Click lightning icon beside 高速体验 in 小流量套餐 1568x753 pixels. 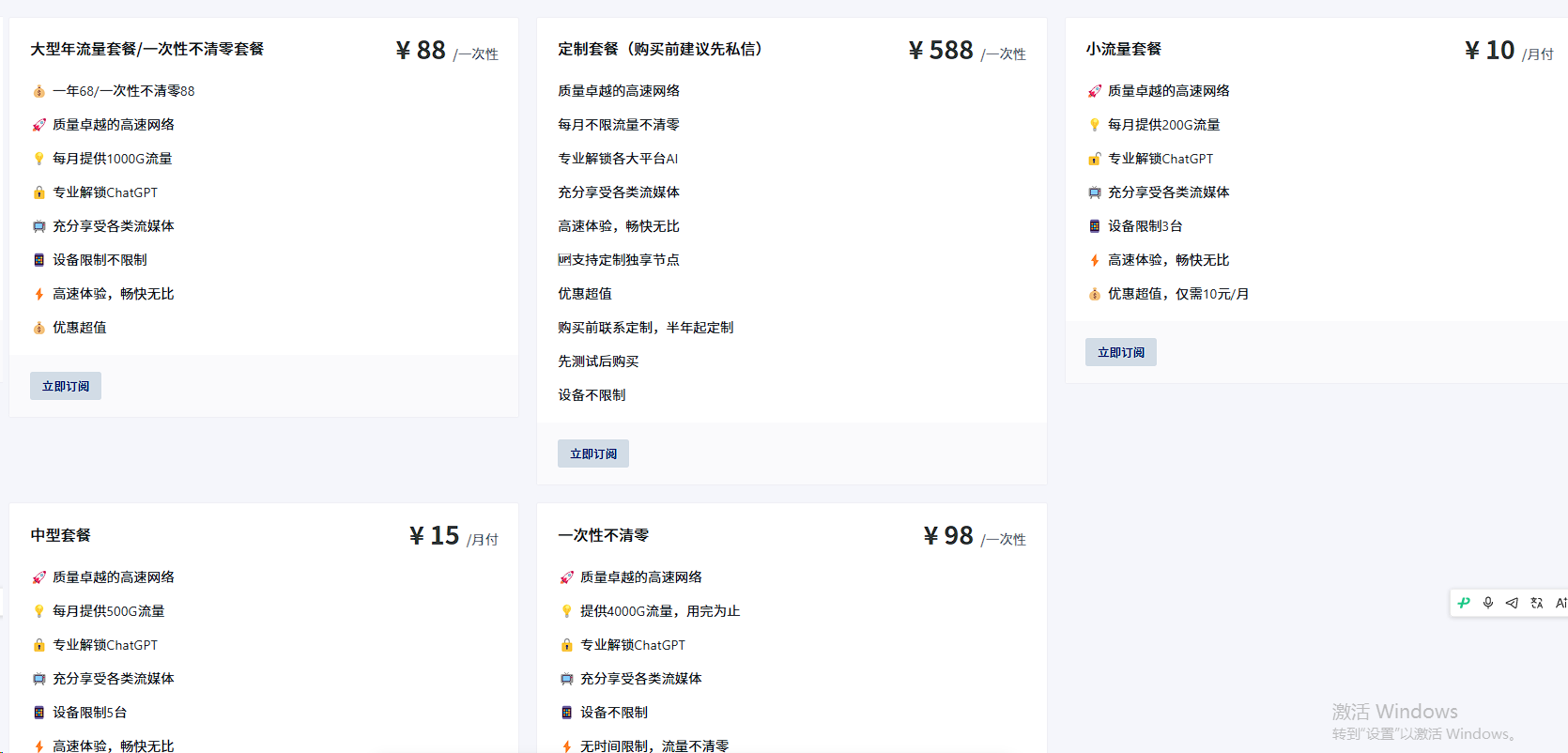click(1094, 260)
